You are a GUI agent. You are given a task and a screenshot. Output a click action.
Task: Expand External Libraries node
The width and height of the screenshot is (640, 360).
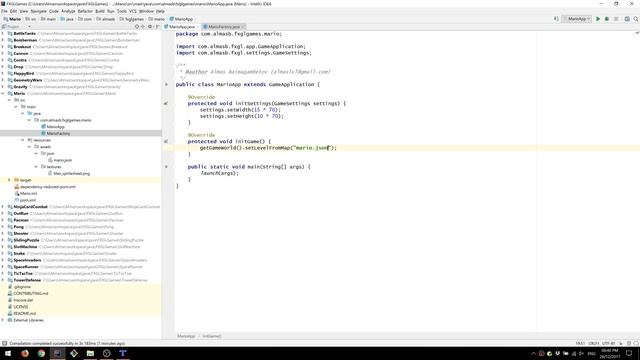point(3,320)
